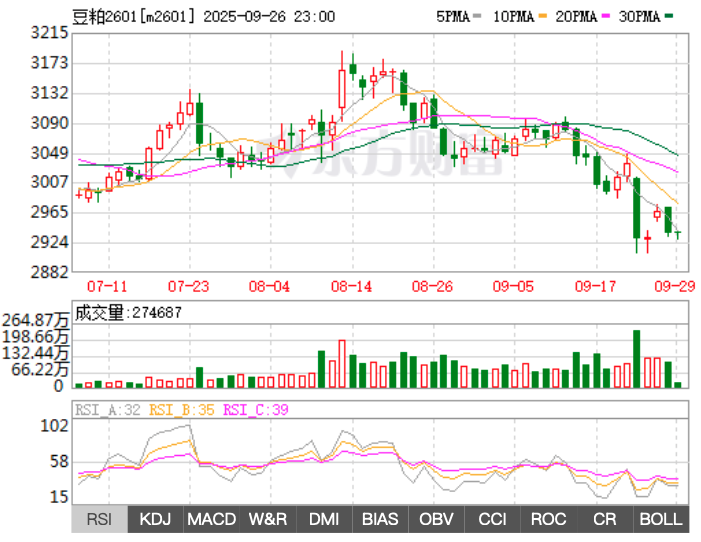Screen dimensions: 701x542
Task: Open the CCI indicator tab
Action: pos(493,519)
